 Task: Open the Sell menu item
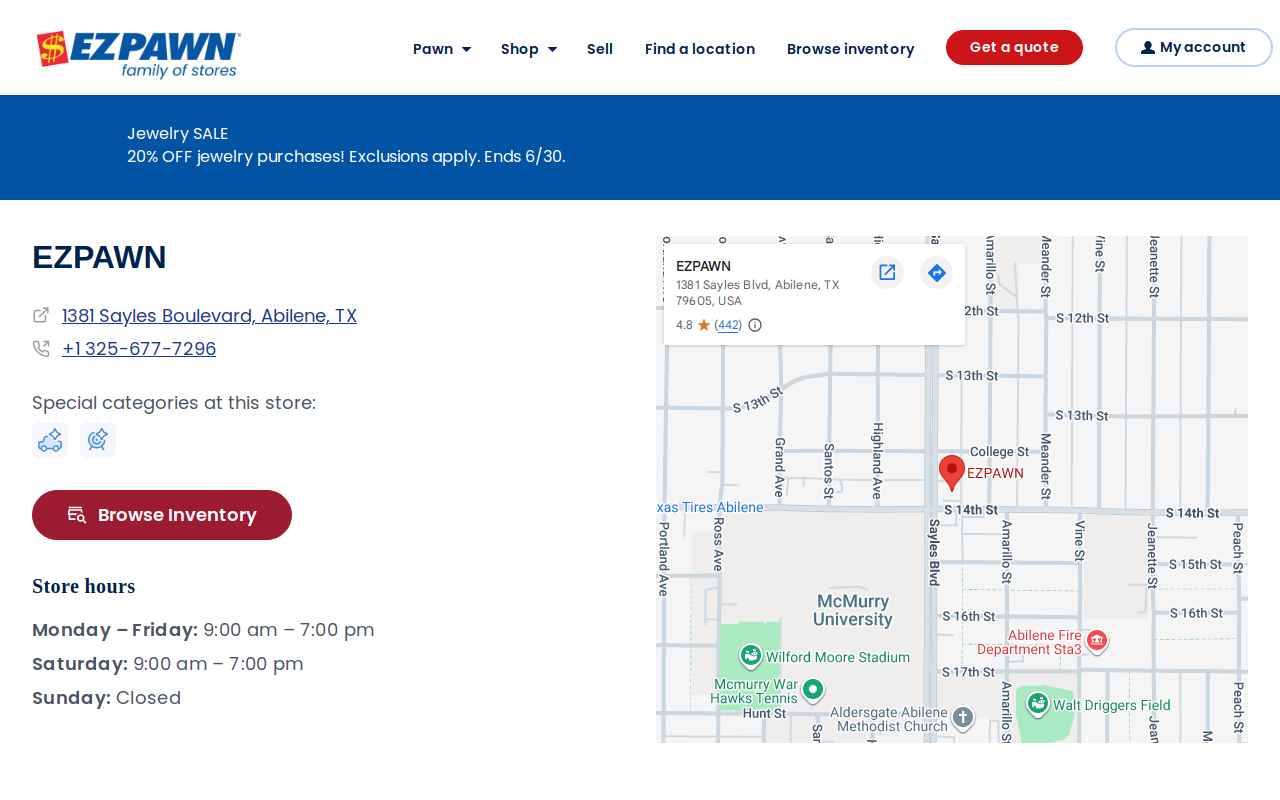pos(600,49)
